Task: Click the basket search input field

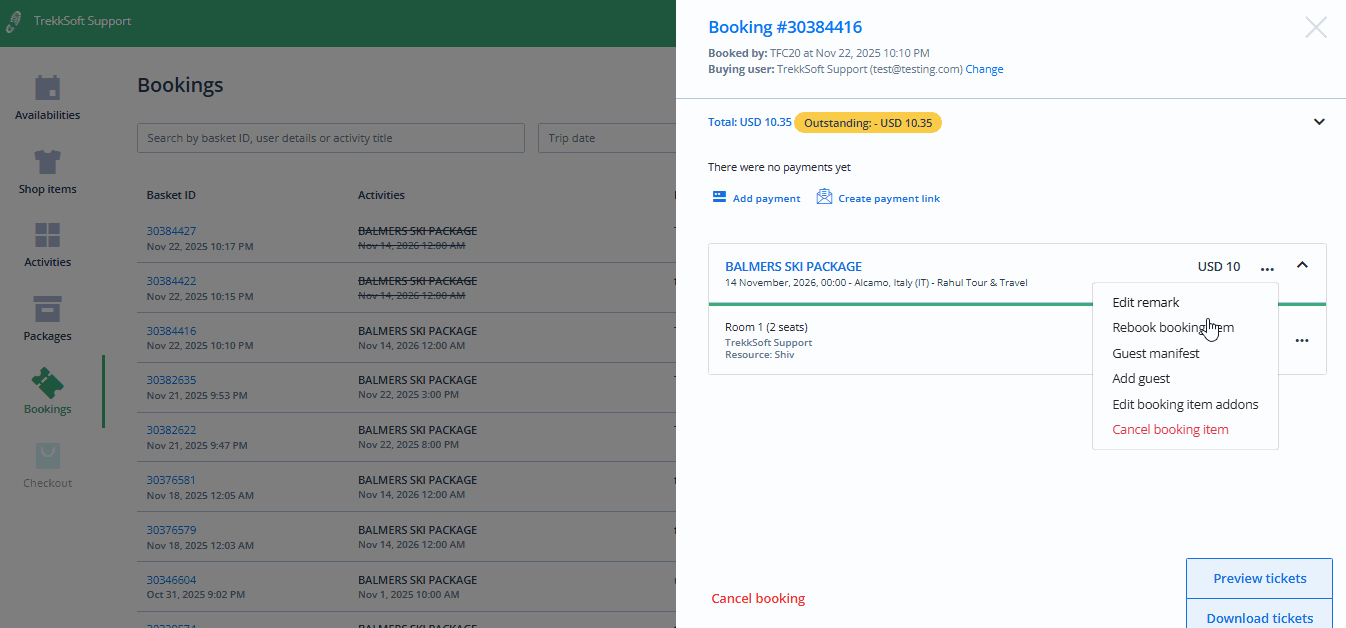Action: tap(330, 137)
